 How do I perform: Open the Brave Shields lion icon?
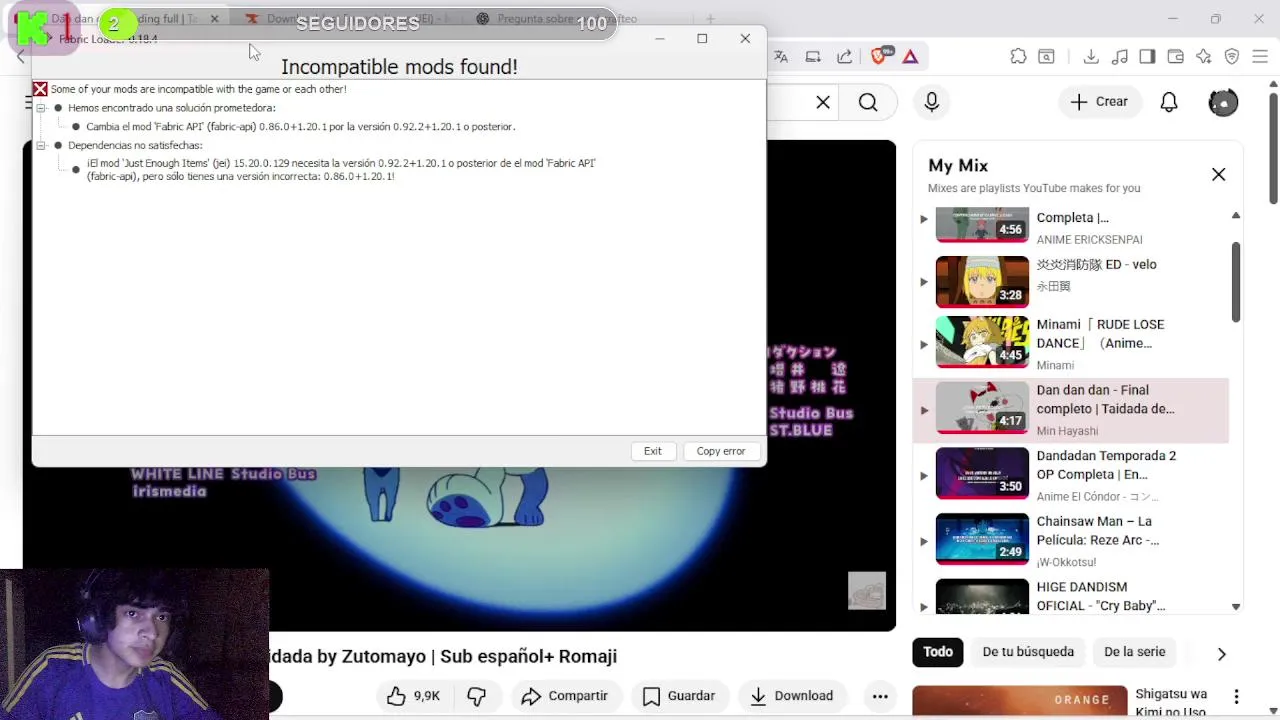coord(879,57)
